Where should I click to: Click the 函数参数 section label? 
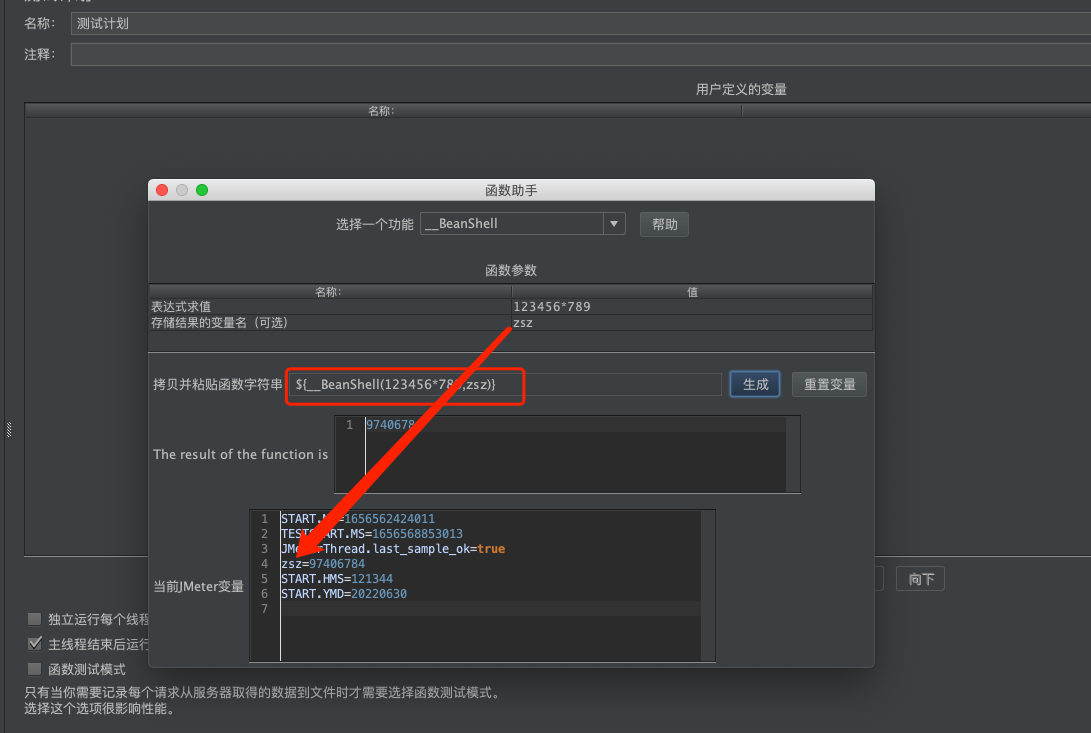pos(511,270)
